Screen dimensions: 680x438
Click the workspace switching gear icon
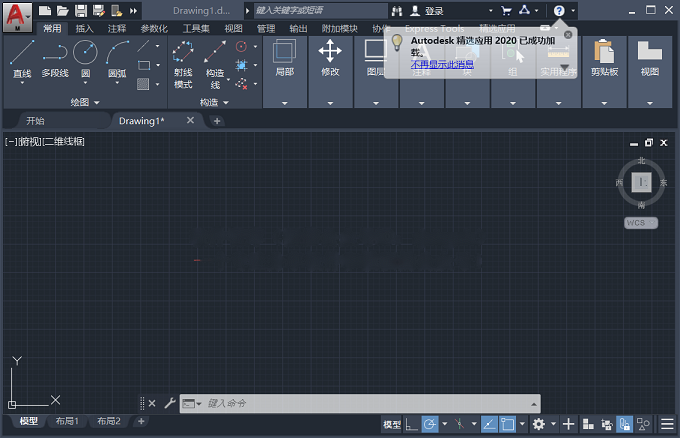538,424
